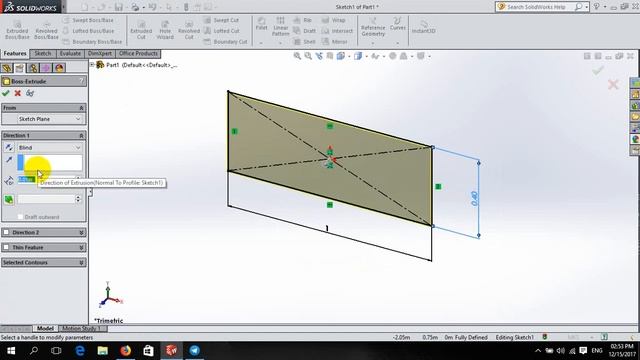Select Swept Cut command
This screenshot has width=640, height=360.
pos(221,20)
